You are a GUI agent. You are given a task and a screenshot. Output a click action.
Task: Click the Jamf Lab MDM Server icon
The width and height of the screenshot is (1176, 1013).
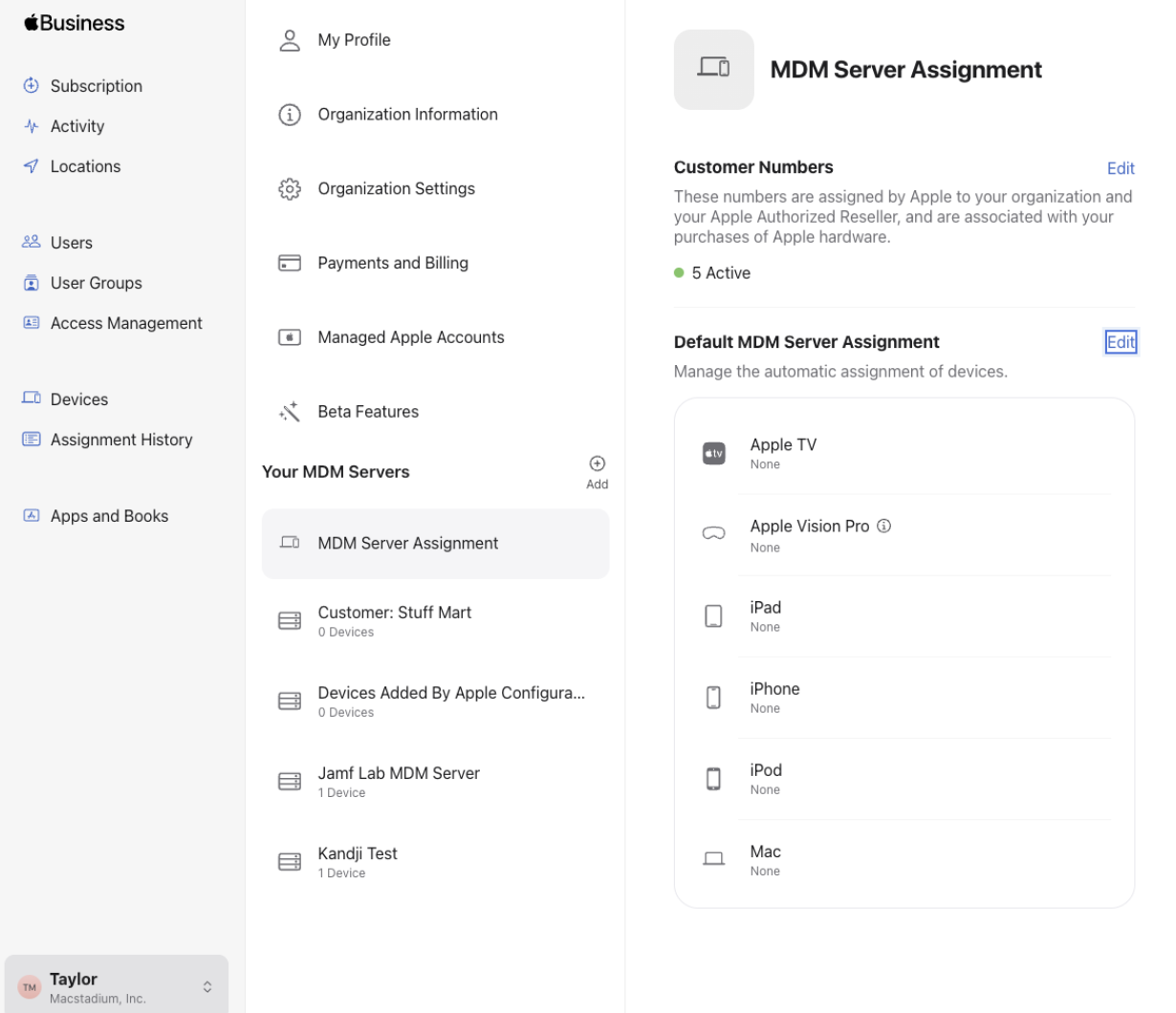click(290, 782)
